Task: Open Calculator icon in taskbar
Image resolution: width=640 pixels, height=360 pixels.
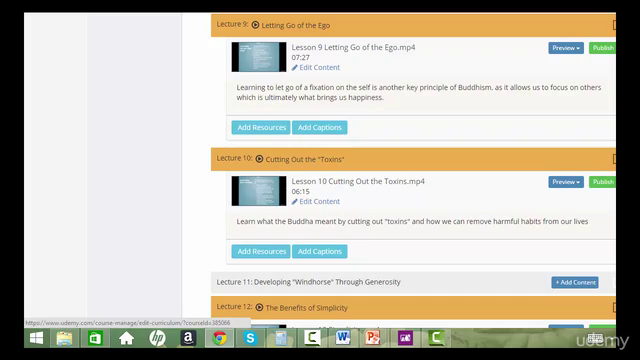Action: point(281,338)
